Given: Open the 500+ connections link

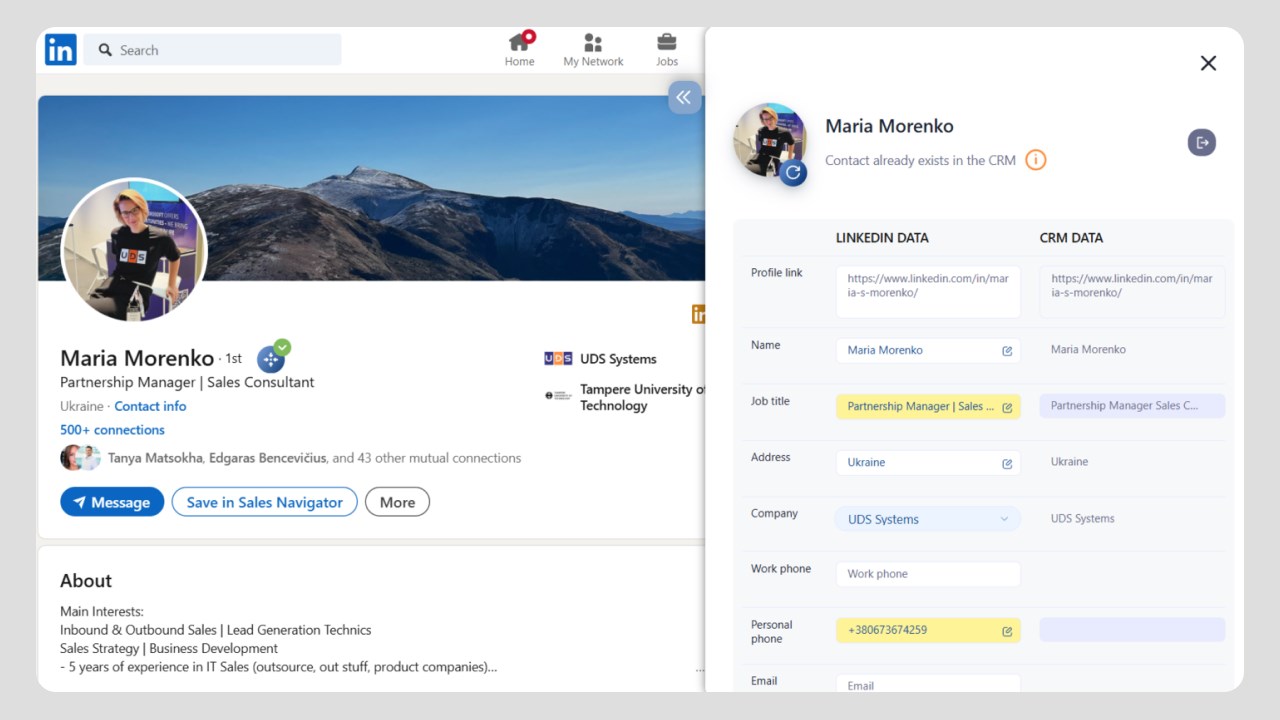Looking at the screenshot, I should (112, 430).
